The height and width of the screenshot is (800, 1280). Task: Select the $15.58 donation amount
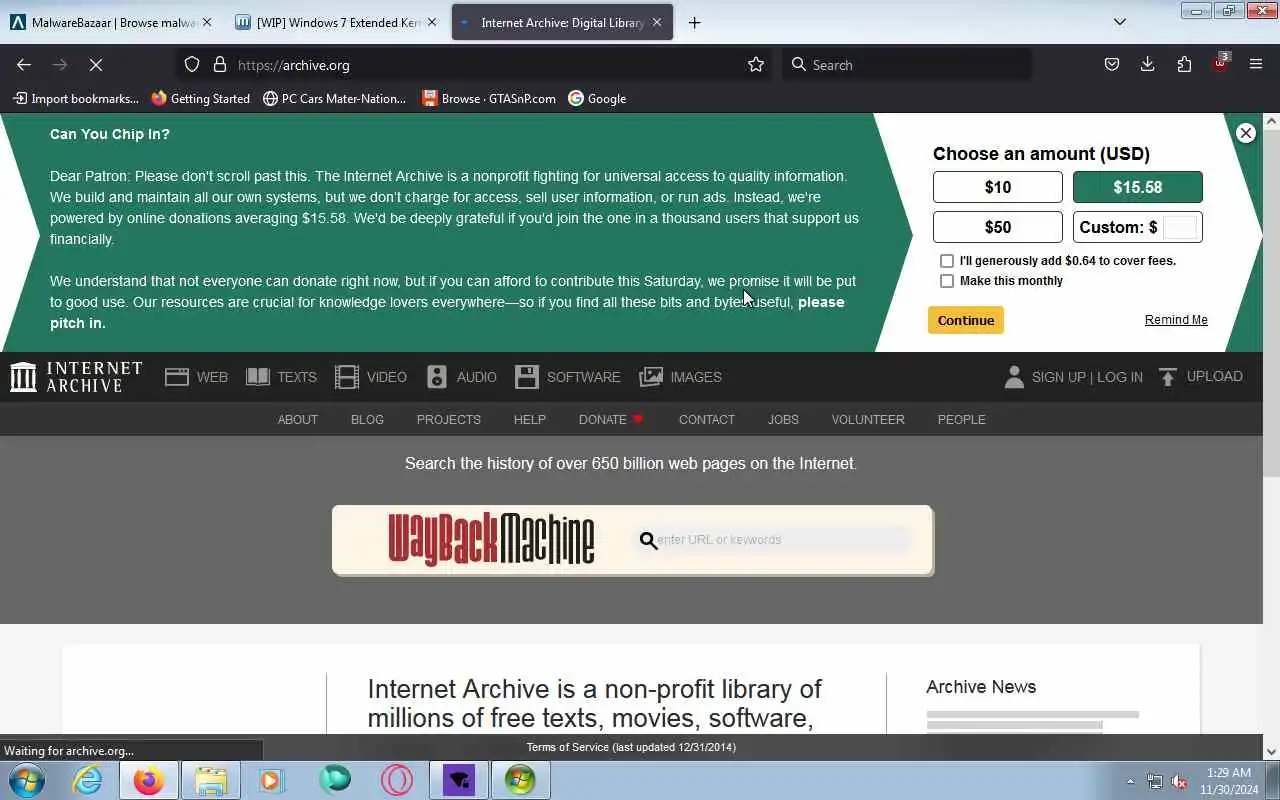point(1138,187)
